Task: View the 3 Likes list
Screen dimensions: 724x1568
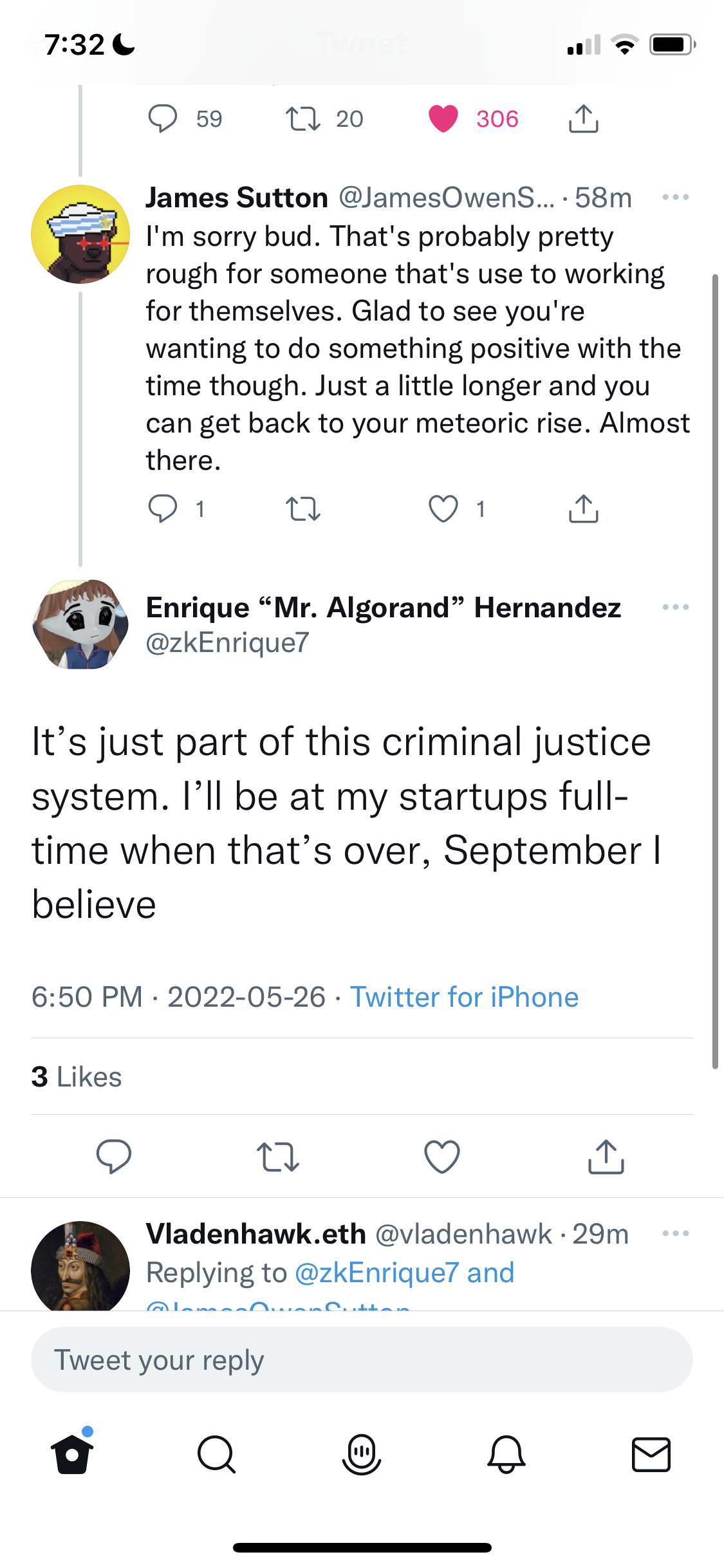Action: pyautogui.click(x=77, y=1077)
